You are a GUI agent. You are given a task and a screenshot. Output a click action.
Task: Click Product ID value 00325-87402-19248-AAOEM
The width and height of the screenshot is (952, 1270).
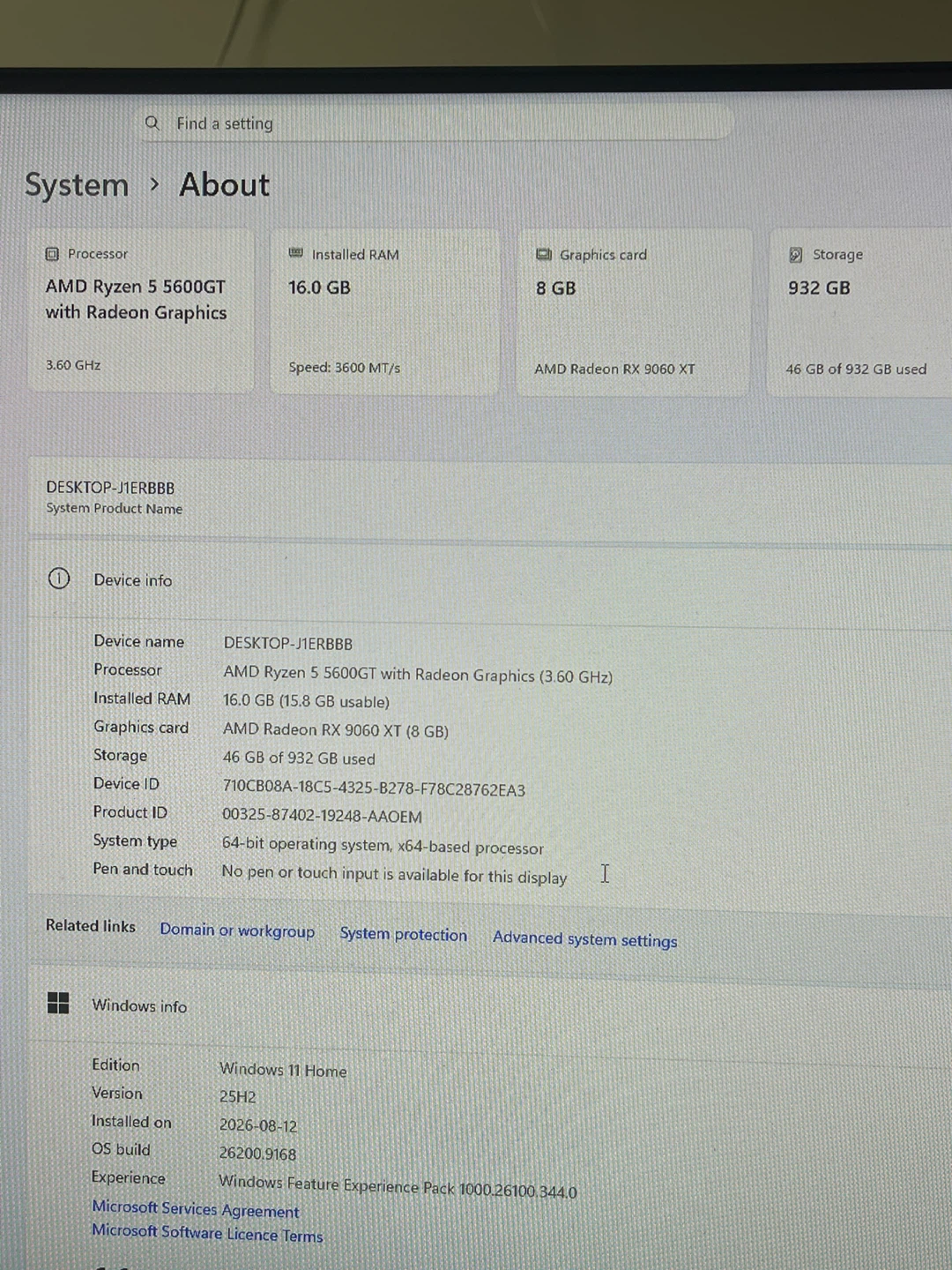[x=322, y=816]
